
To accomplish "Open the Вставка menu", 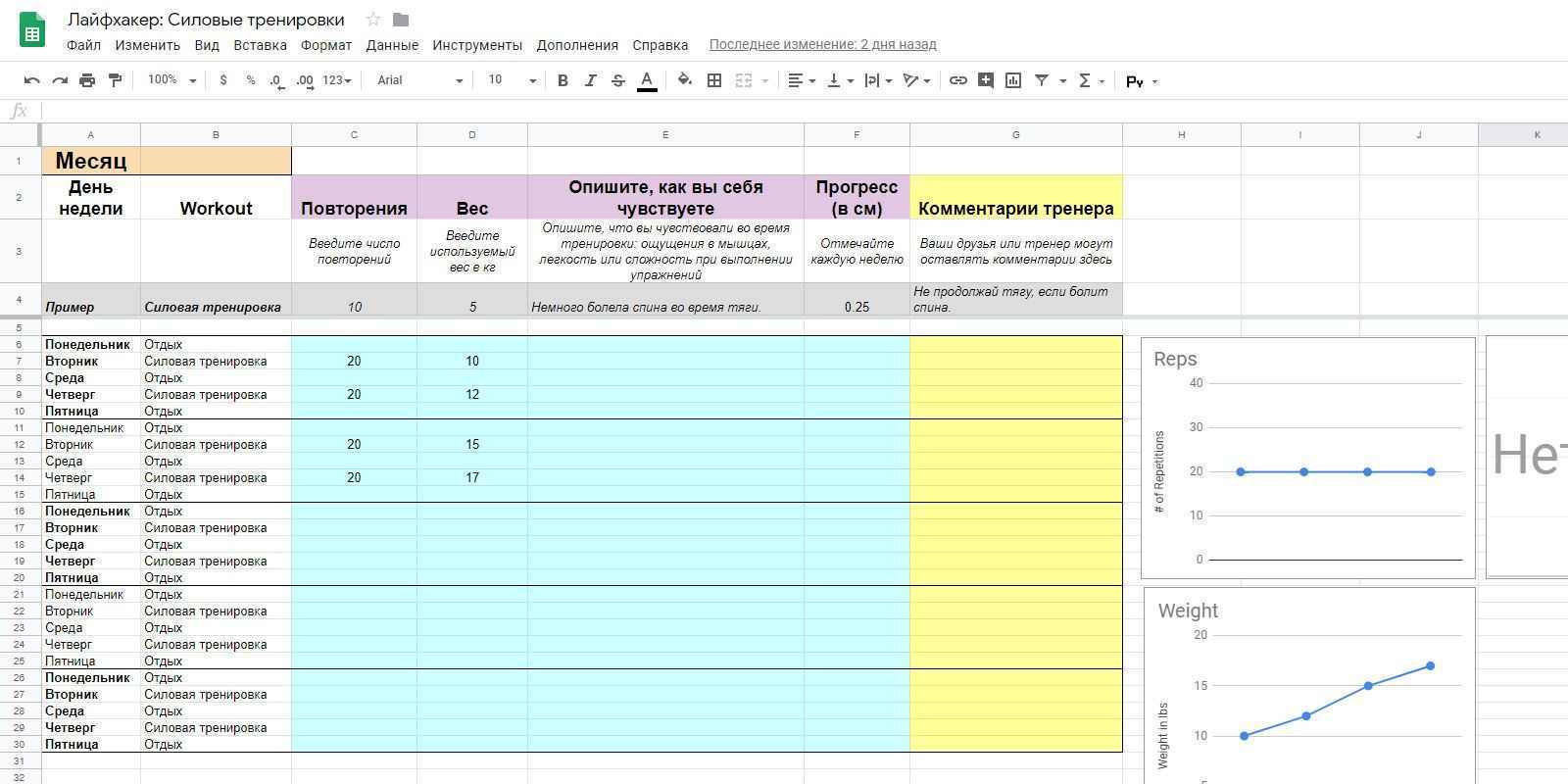I will point(260,45).
